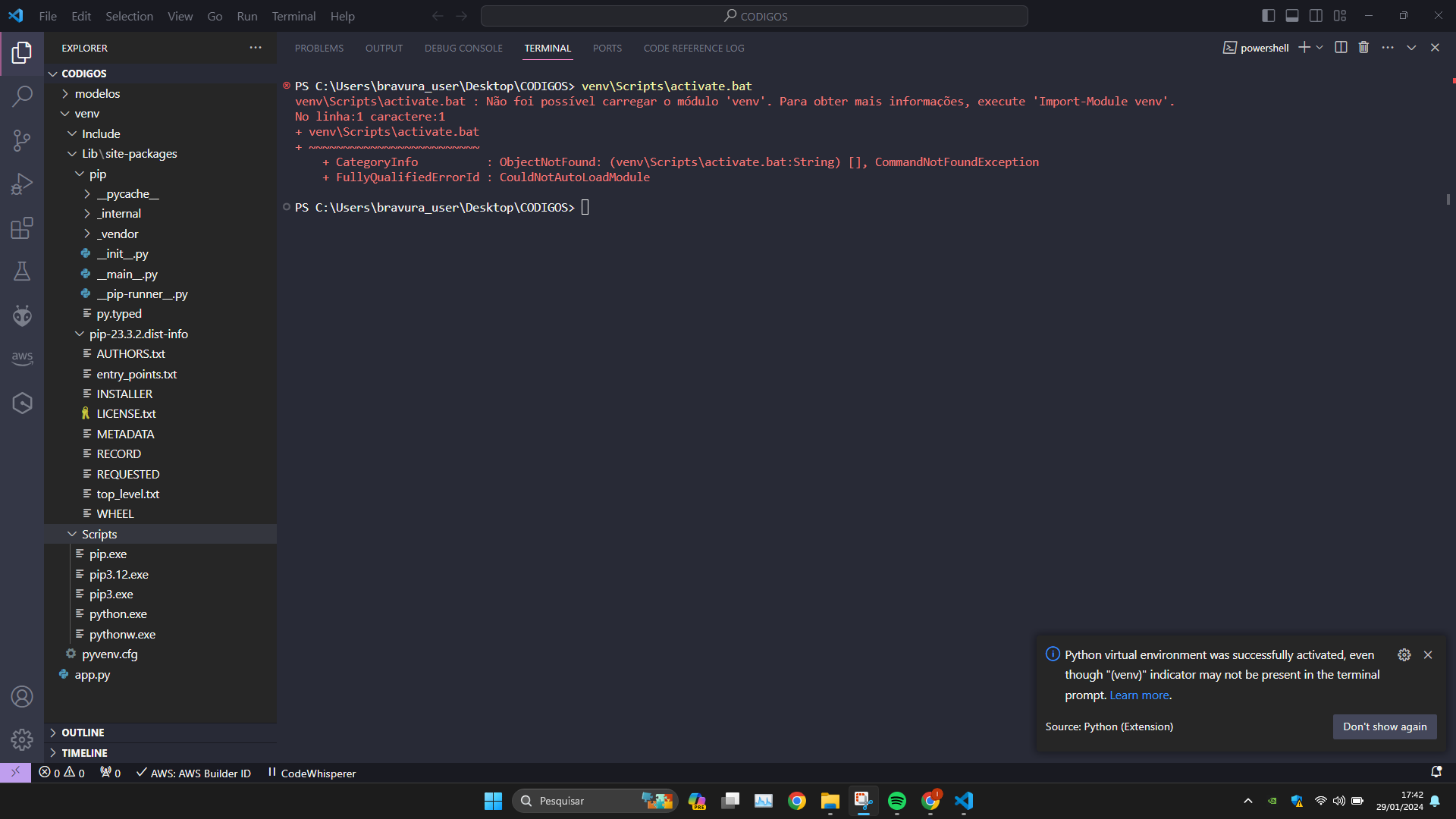Open the launch profile dropdown next to new terminal
Image resolution: width=1456 pixels, height=819 pixels.
pyautogui.click(x=1320, y=48)
